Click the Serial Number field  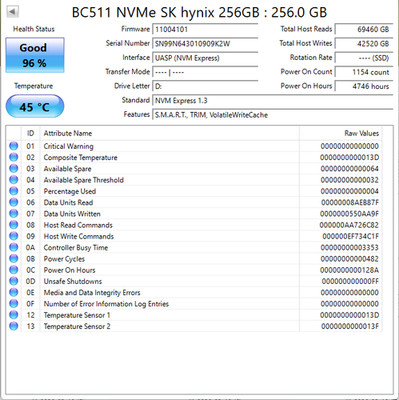pos(205,44)
